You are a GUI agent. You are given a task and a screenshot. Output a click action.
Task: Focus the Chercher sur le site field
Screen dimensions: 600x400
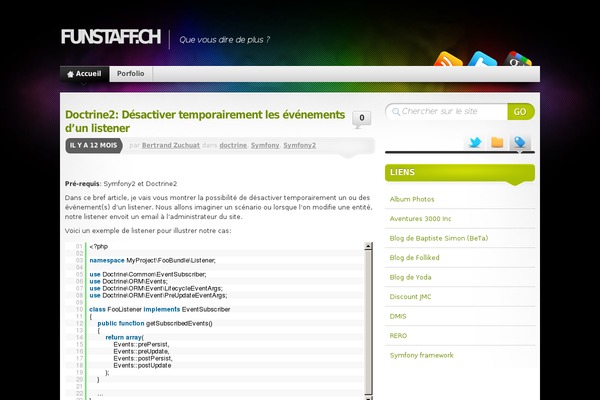point(447,112)
